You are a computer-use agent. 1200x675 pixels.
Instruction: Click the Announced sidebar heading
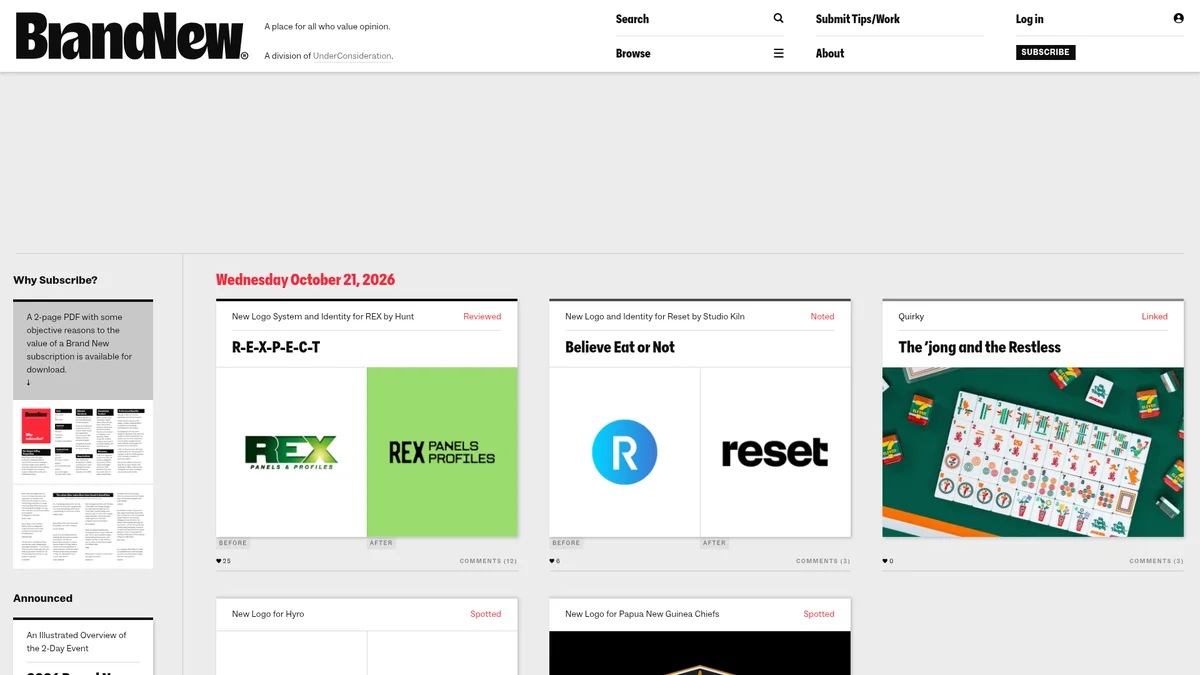[x=43, y=598]
